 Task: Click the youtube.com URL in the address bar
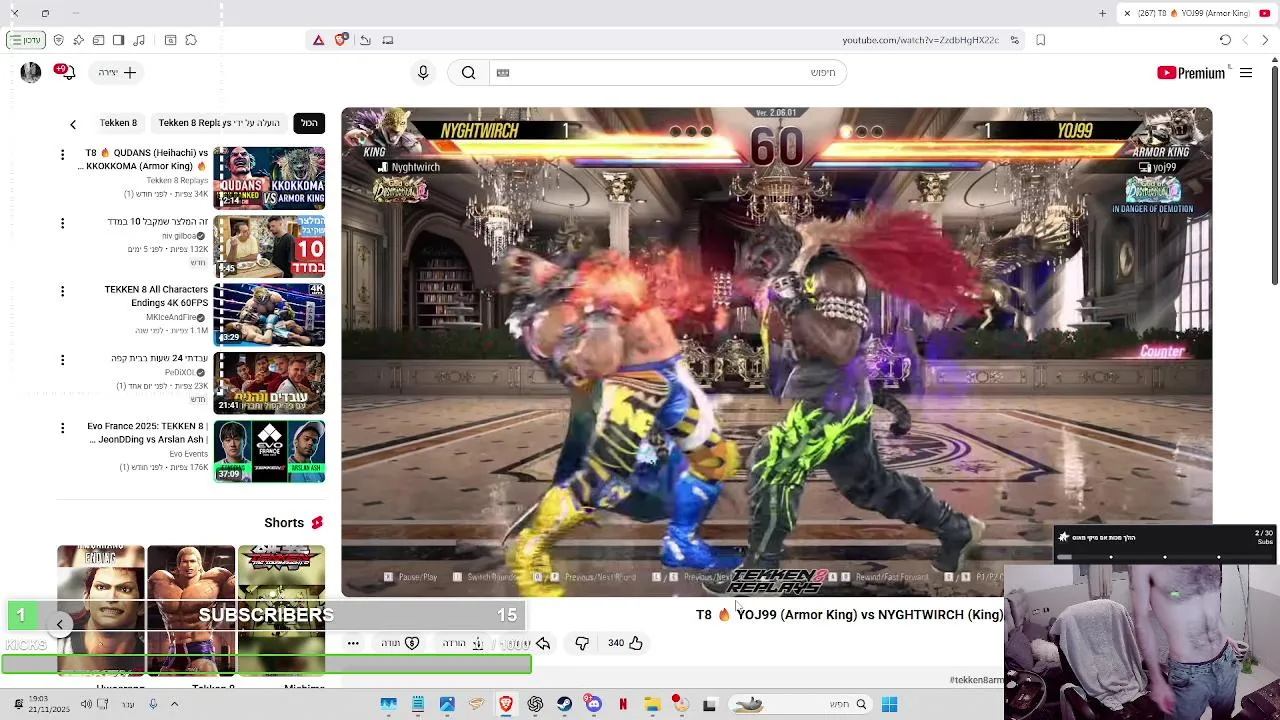[920, 40]
